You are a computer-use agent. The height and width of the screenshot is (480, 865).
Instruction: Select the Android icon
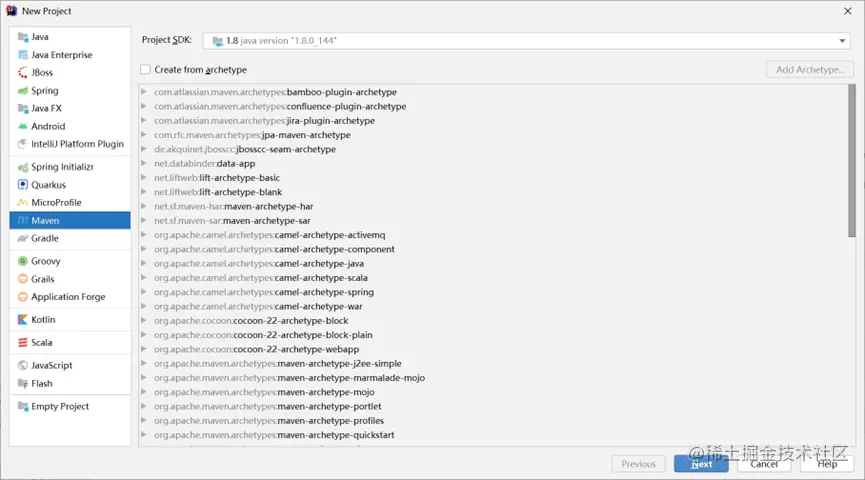23,126
